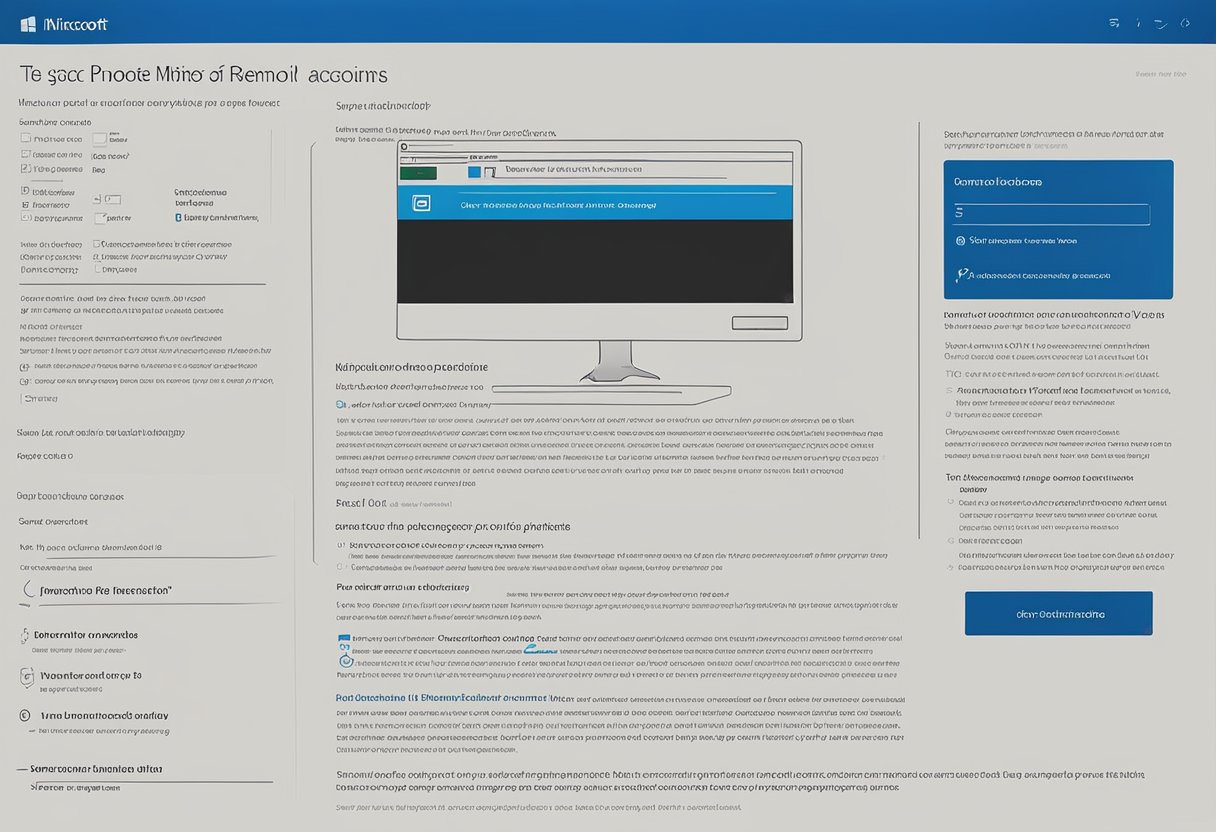Click the key icon in the blue card
1216x832 pixels.
(962, 275)
